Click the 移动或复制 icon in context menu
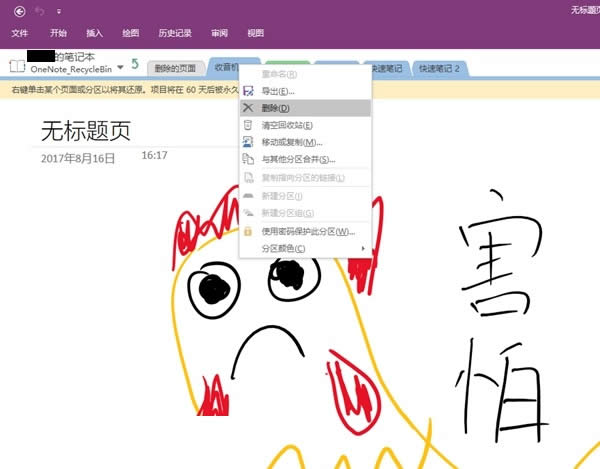 click(248, 142)
